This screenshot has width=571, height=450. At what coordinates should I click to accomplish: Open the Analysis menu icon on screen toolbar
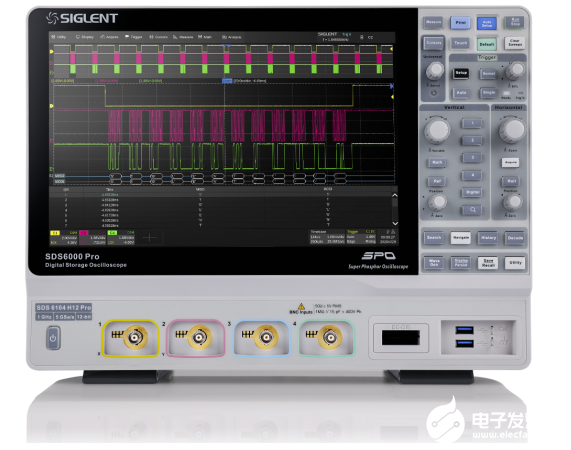[x=232, y=37]
